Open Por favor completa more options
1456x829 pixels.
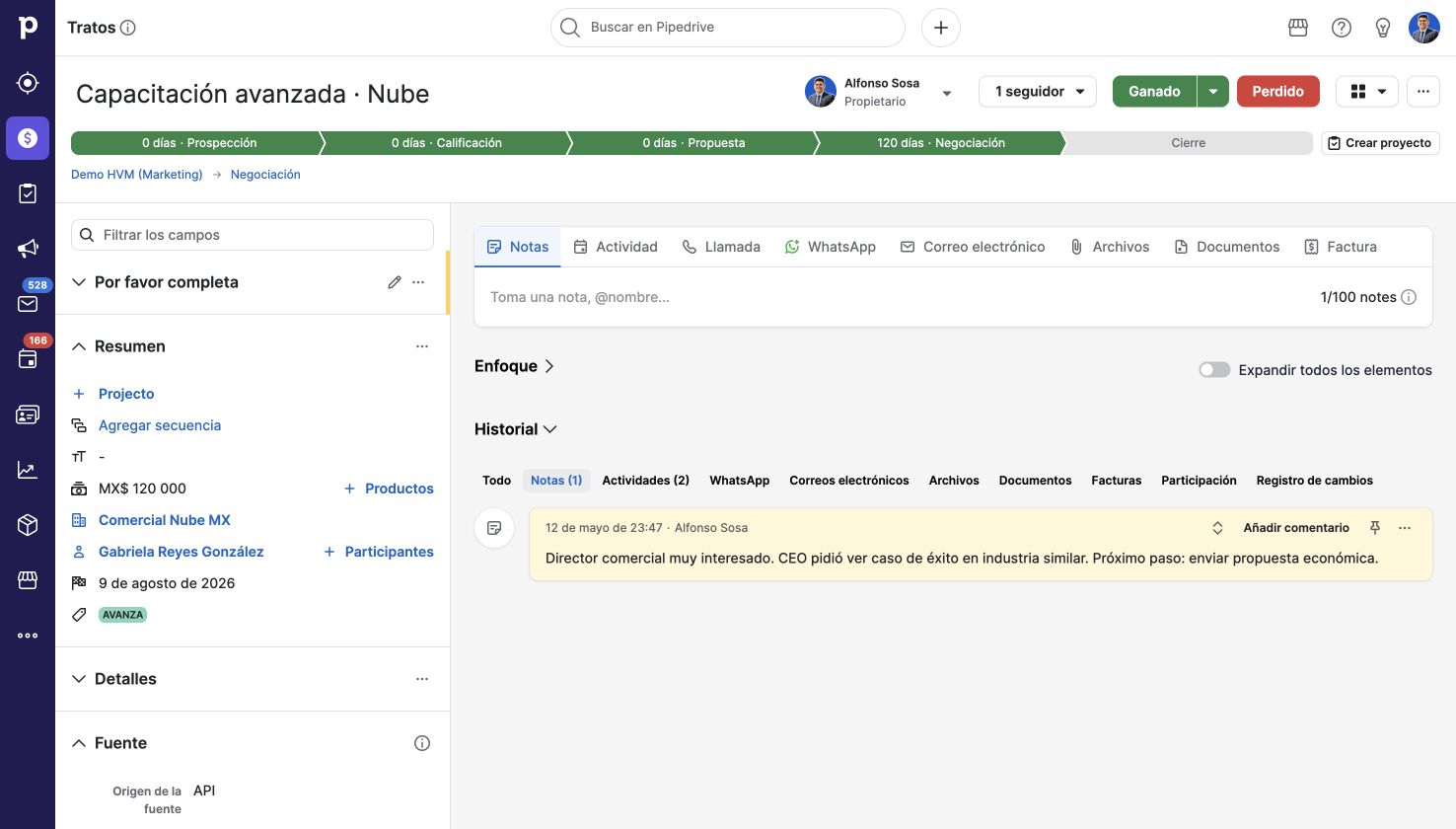tap(418, 282)
